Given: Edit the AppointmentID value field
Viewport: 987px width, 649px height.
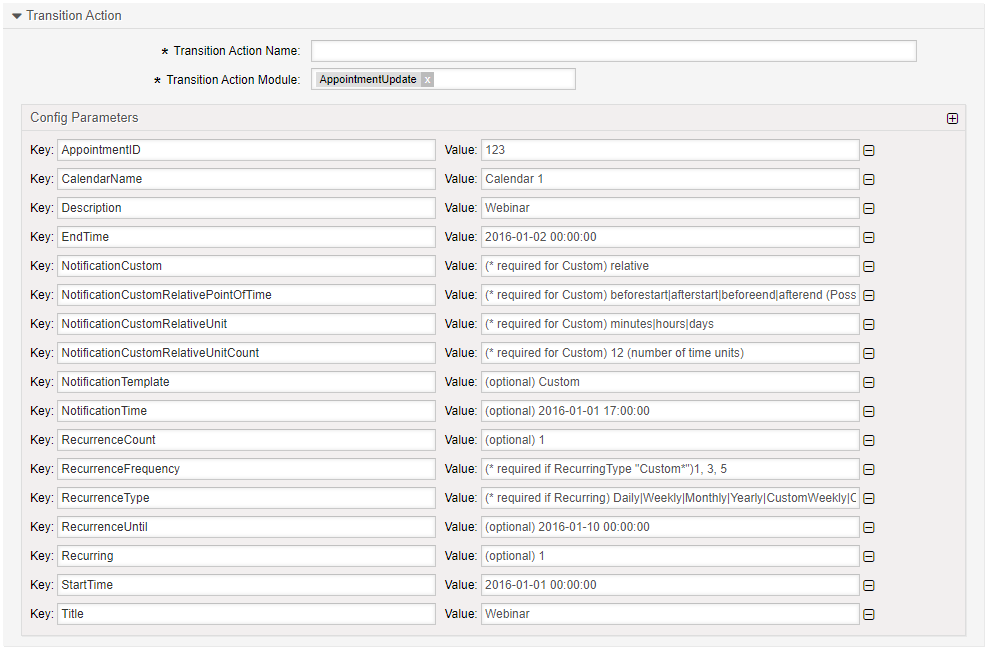Looking at the screenshot, I should point(669,150).
